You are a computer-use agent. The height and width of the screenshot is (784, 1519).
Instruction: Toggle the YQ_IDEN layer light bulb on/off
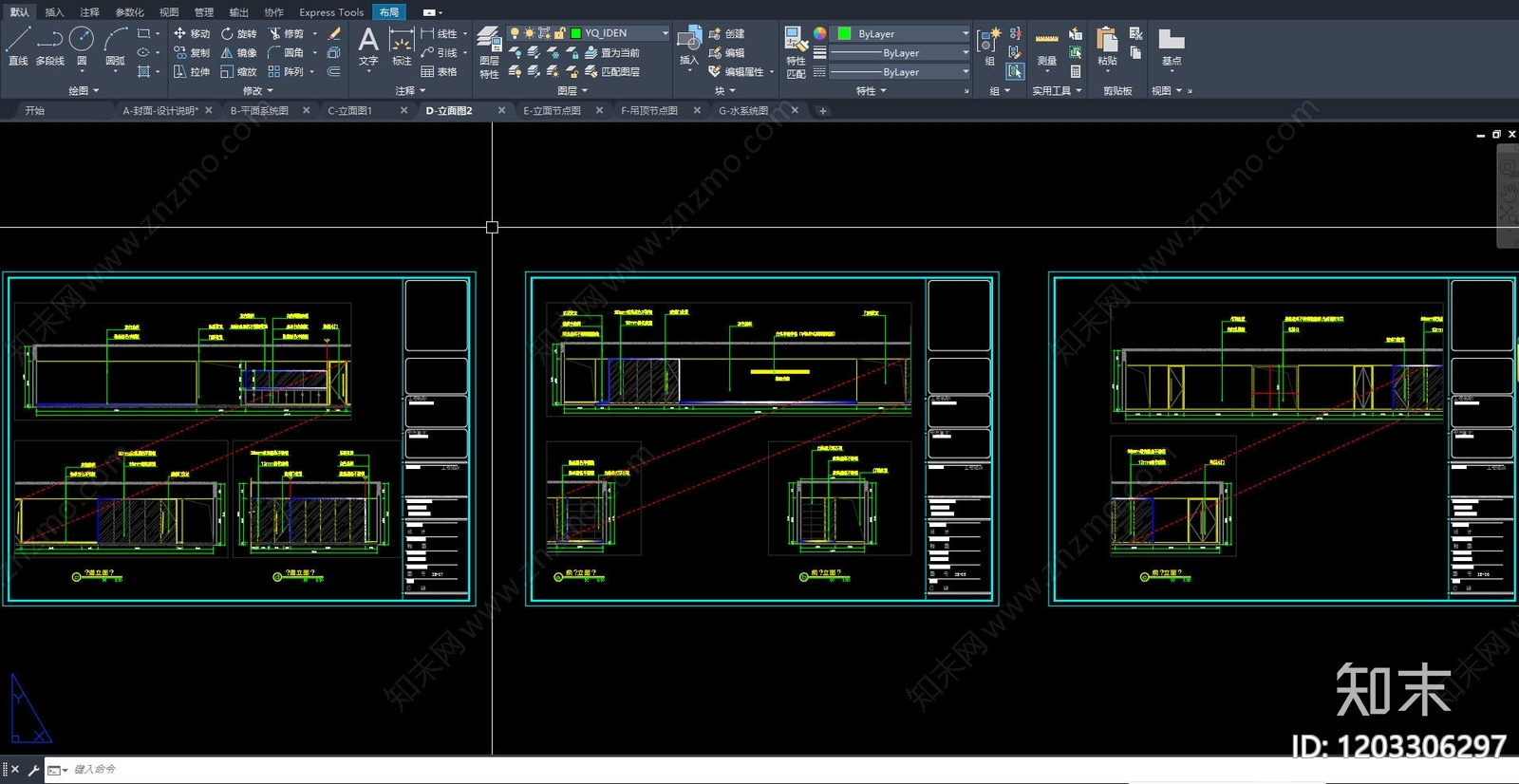[x=515, y=33]
